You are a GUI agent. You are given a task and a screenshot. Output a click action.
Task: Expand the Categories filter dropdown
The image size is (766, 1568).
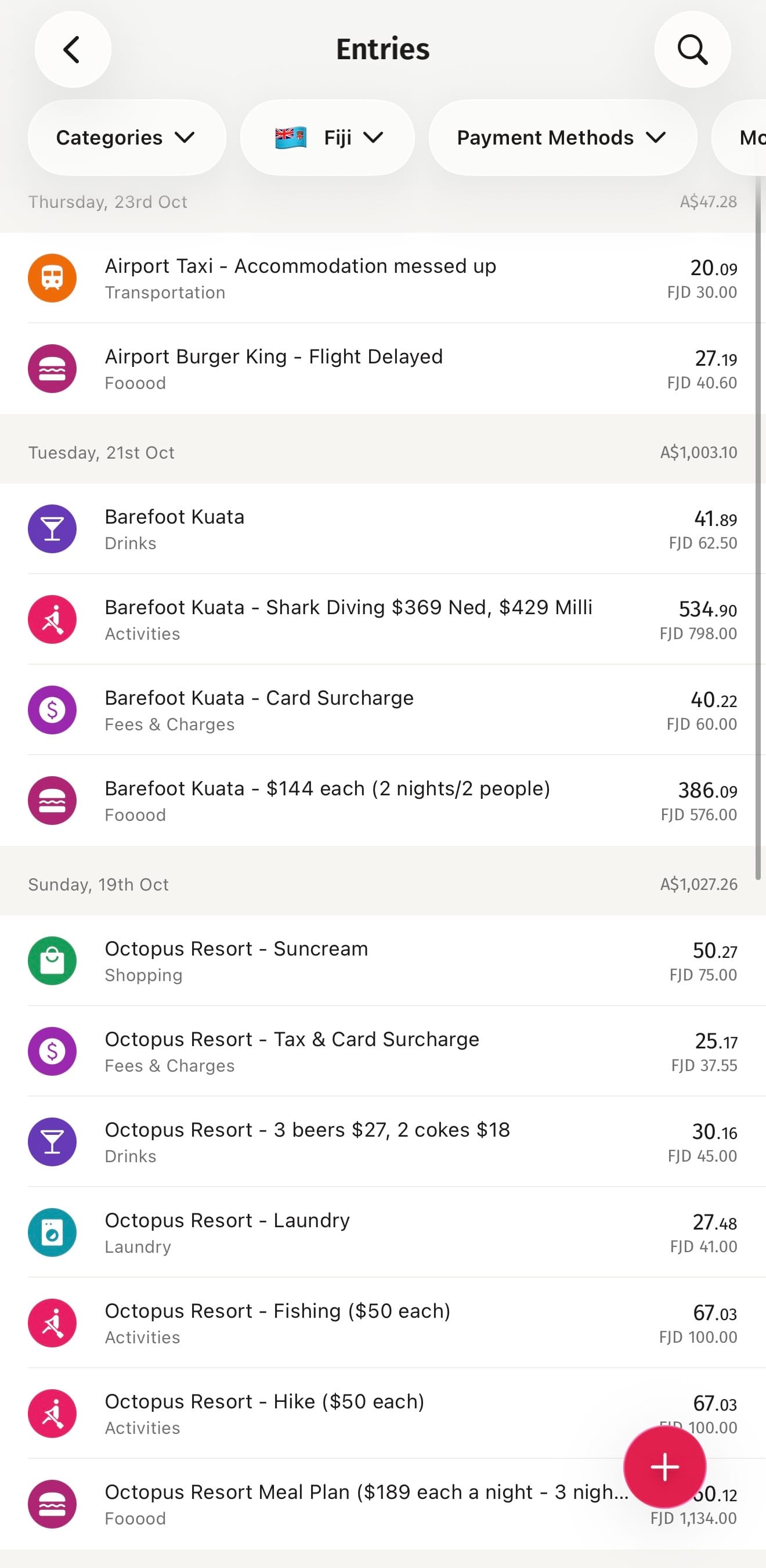(x=127, y=138)
